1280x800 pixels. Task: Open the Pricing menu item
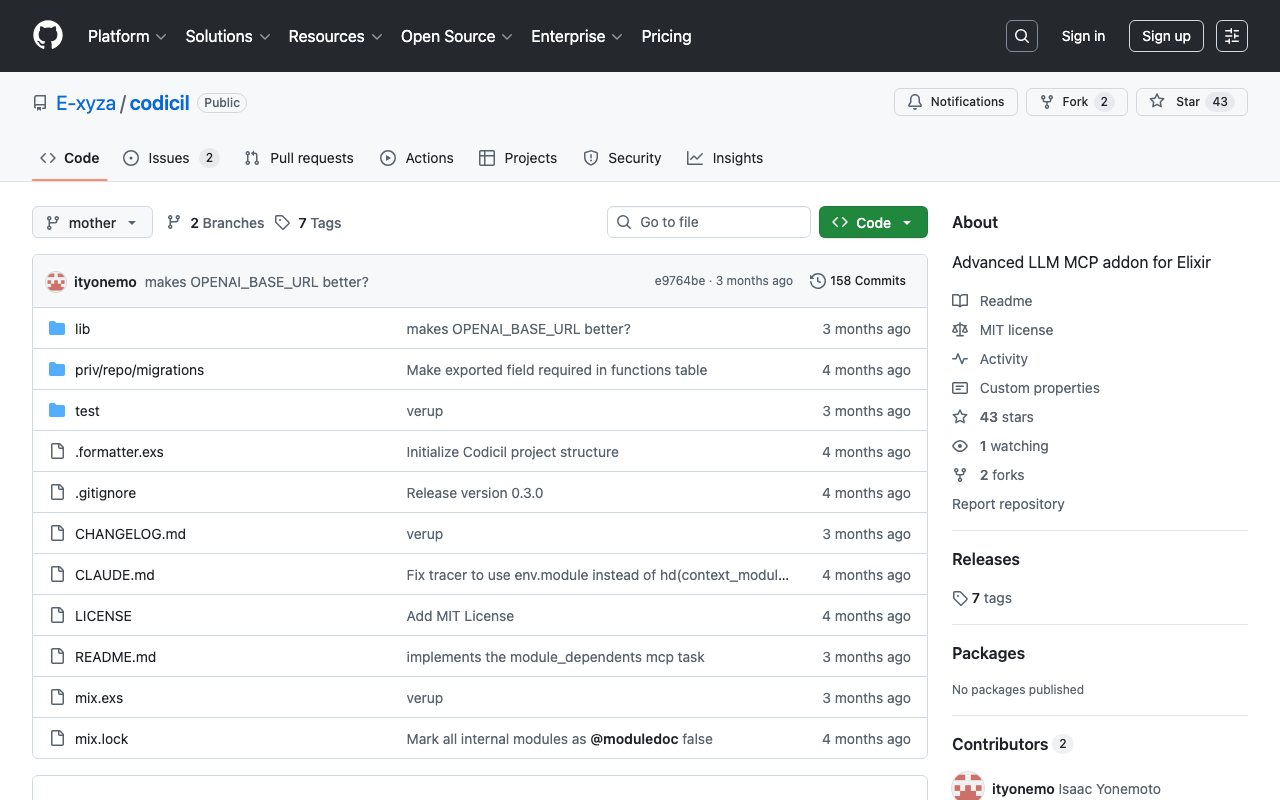[666, 36]
